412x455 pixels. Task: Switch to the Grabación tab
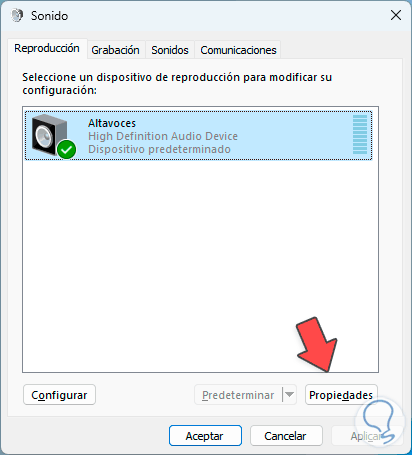click(x=115, y=50)
